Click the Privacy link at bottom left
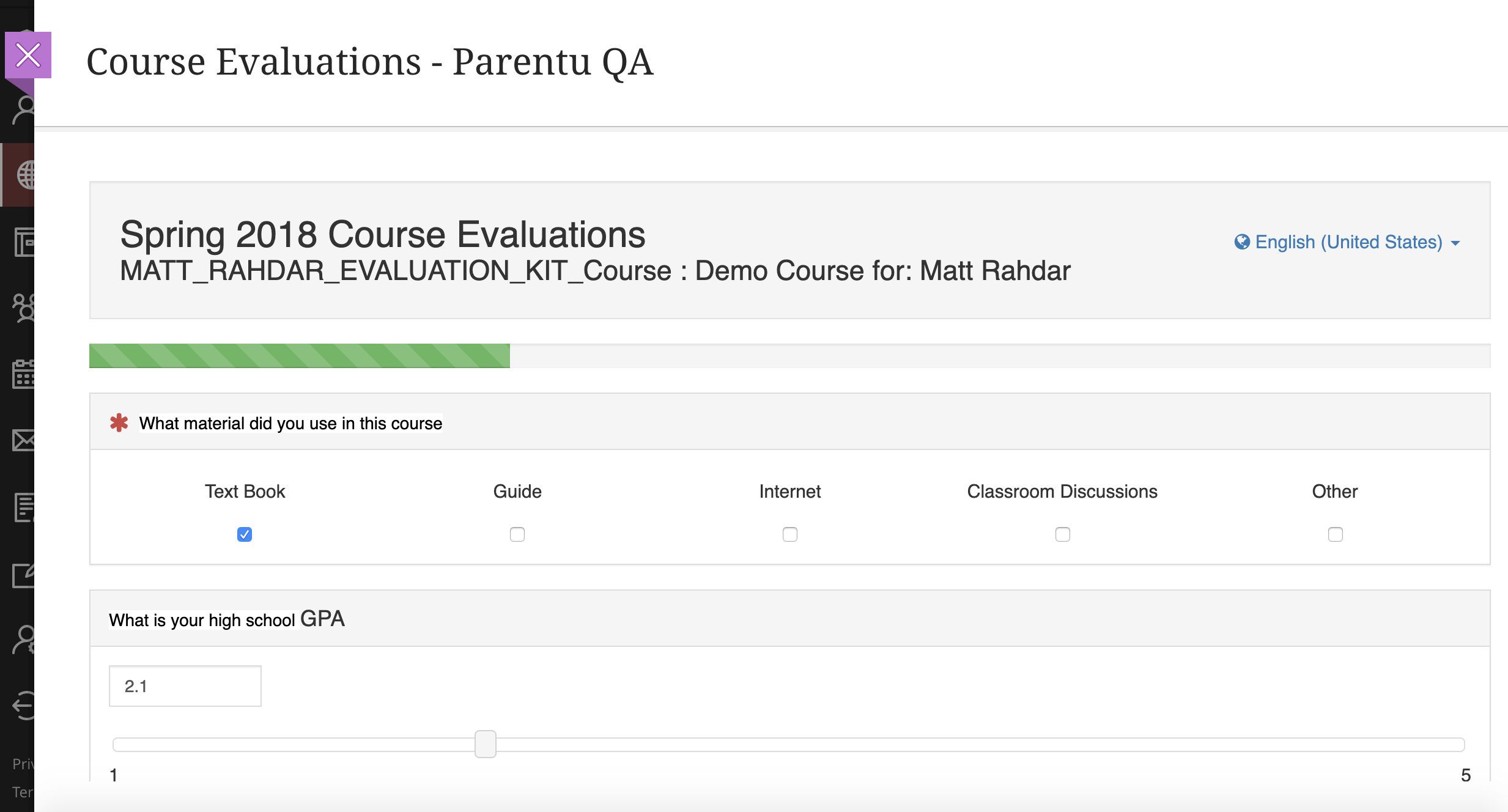Image resolution: width=1508 pixels, height=812 pixels. (x=23, y=764)
